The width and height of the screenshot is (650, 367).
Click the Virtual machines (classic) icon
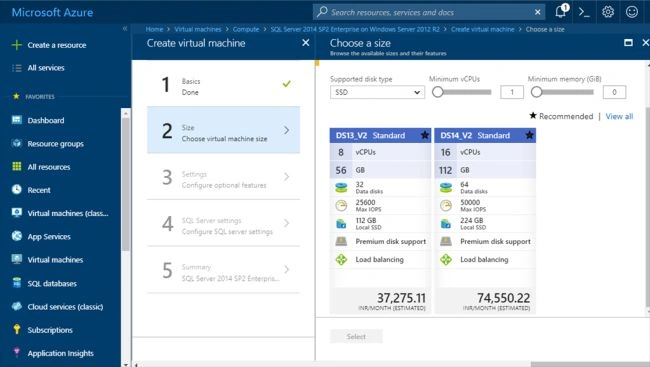17,213
